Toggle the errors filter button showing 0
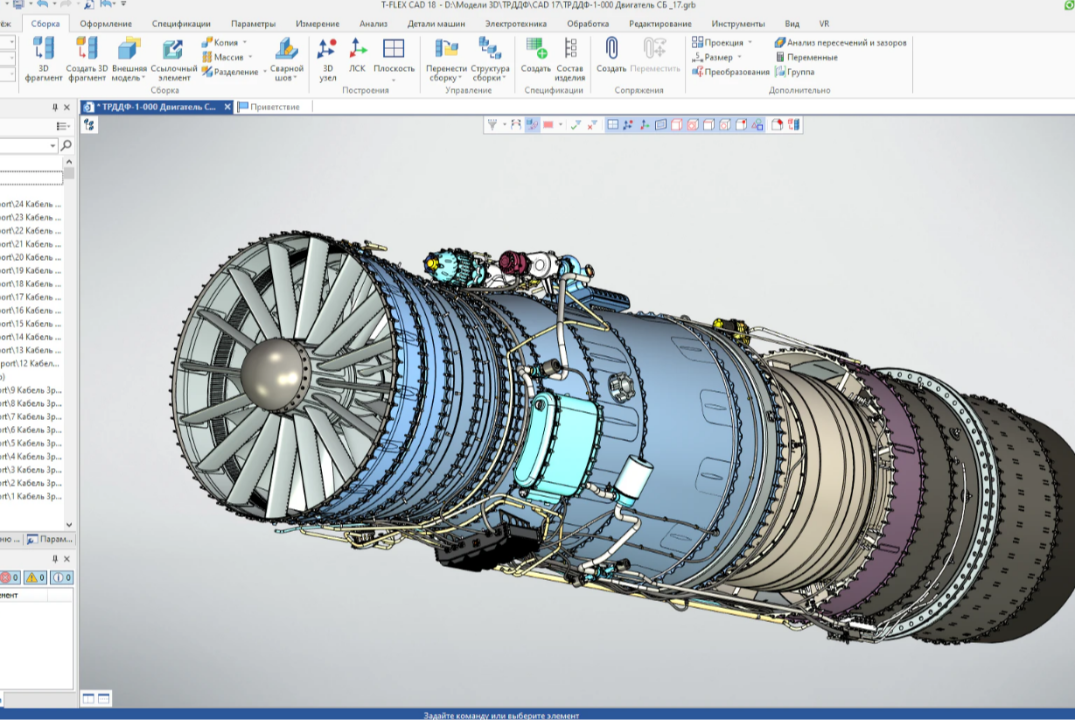 point(9,578)
